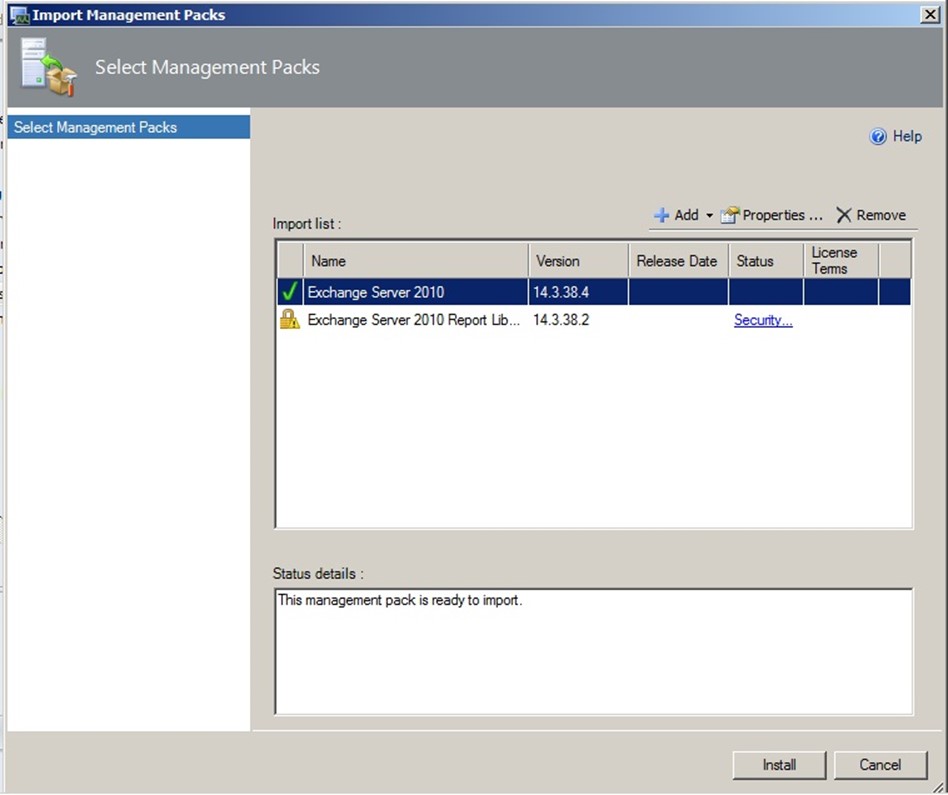Click the Properties toolbar icon
Viewport: 948px width, 795px height.
(730, 215)
